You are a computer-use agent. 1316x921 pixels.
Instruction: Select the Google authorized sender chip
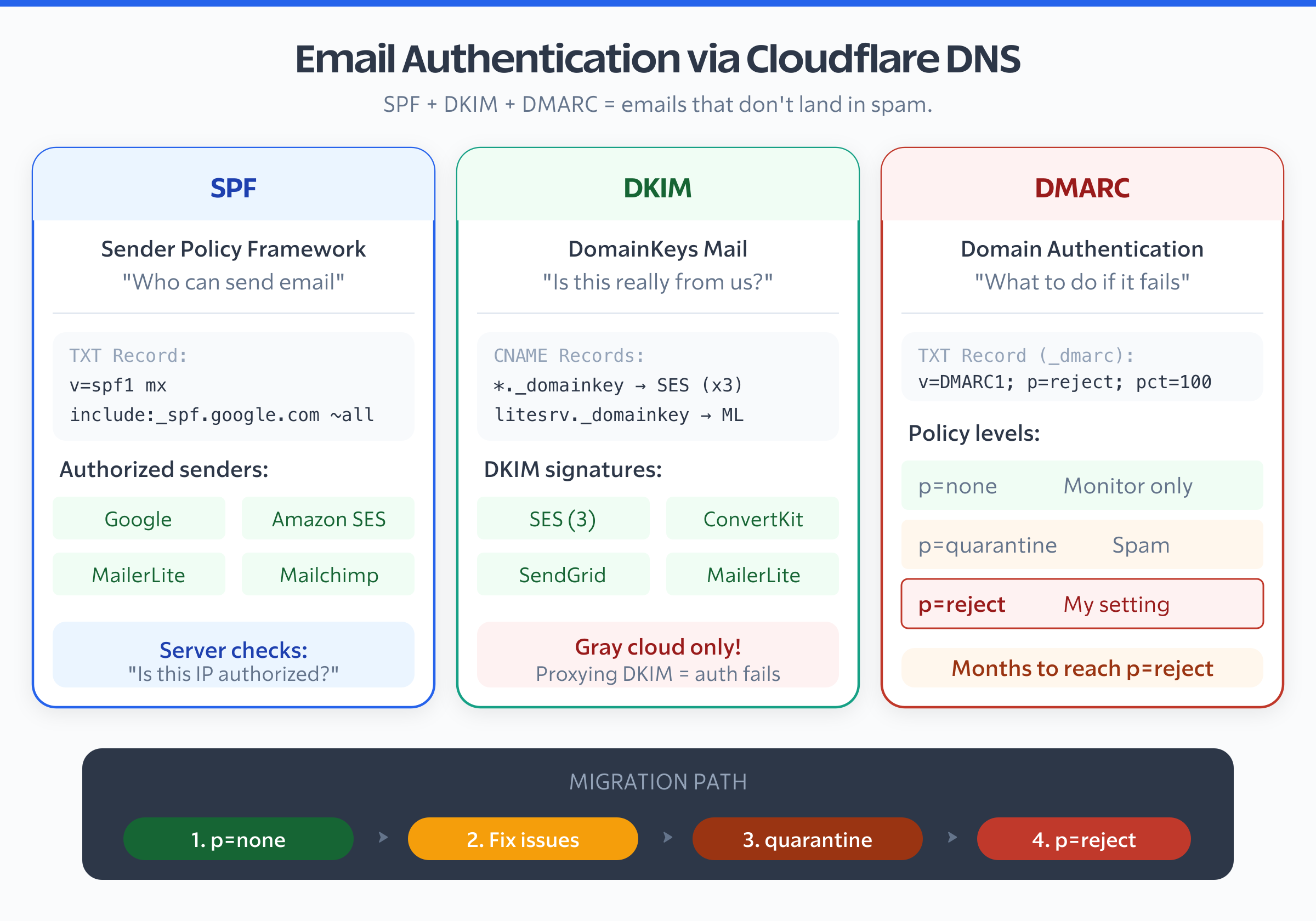click(x=138, y=519)
